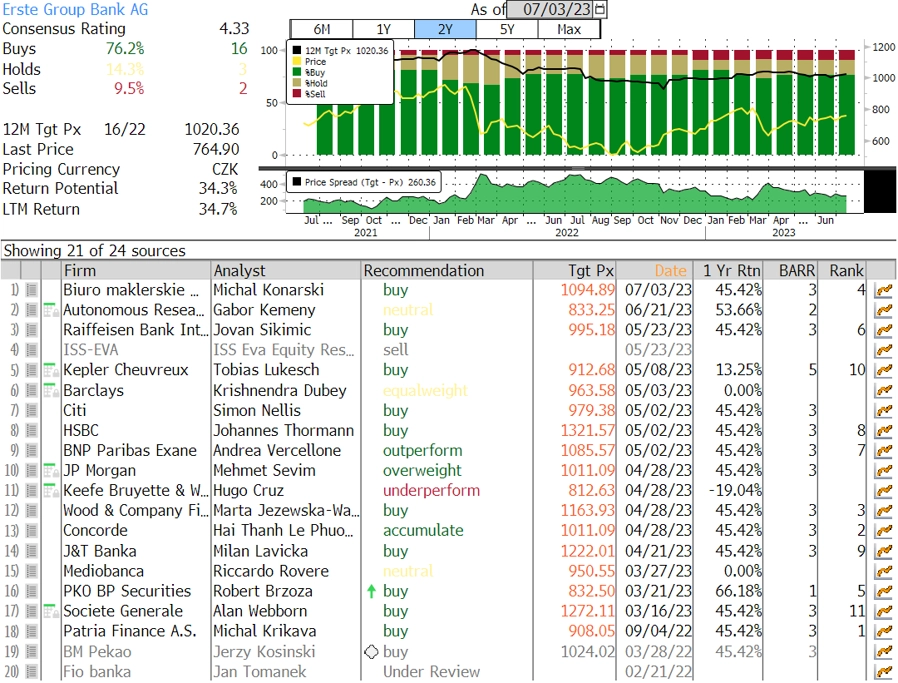The image size is (898, 683).
Task: Click the green %Buy legend swatch
Action: [297, 72]
